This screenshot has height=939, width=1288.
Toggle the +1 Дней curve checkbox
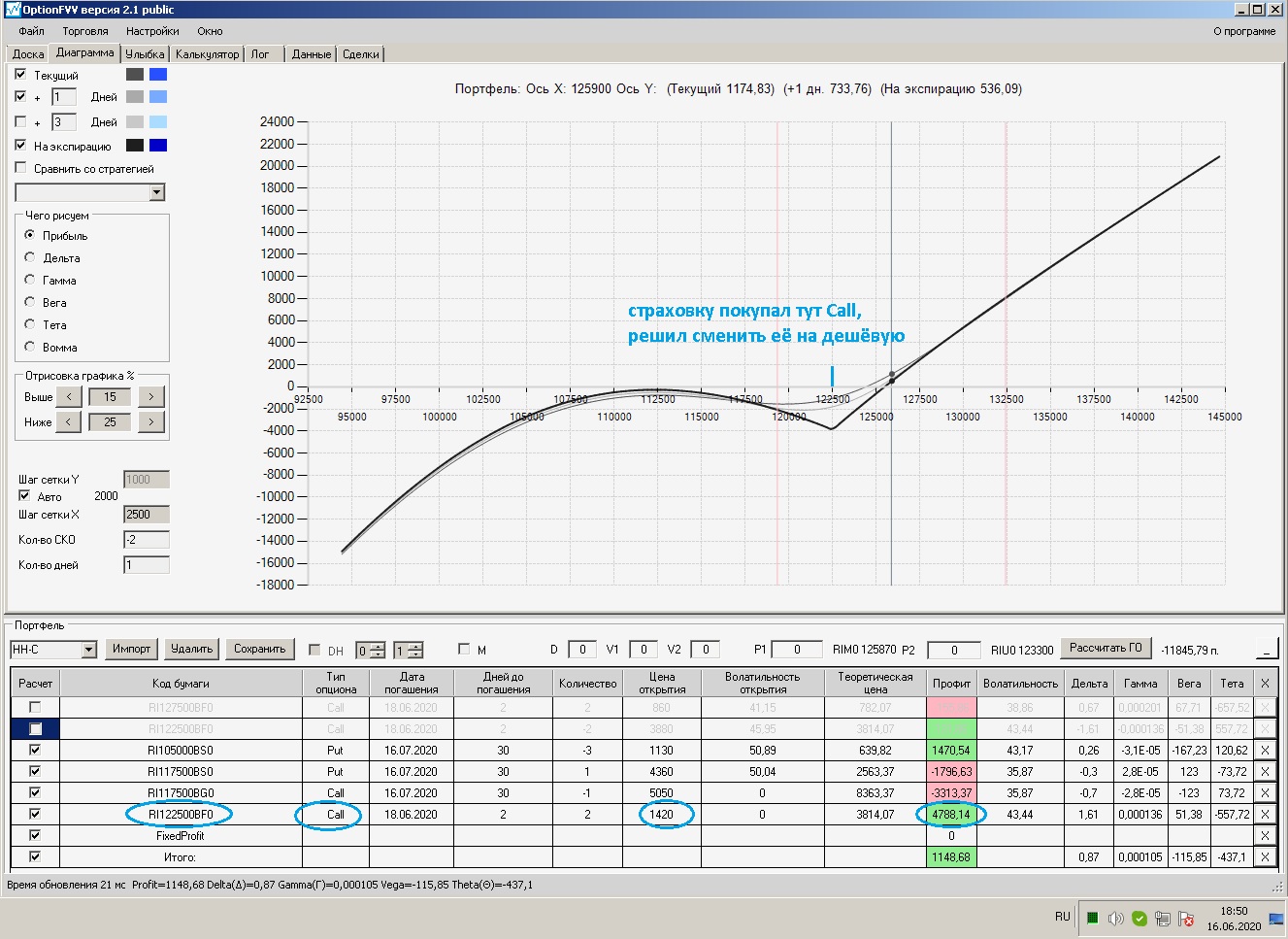pos(20,96)
